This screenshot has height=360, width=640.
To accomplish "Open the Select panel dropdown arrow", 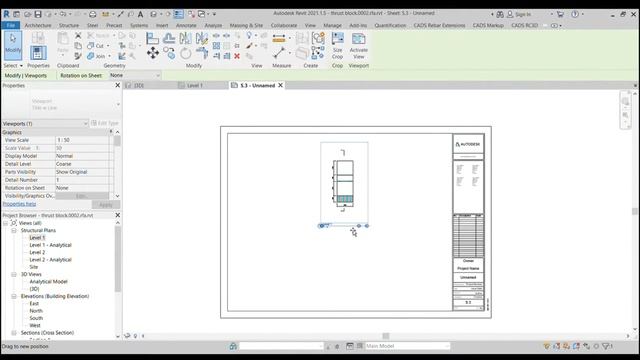I will [x=21, y=66].
